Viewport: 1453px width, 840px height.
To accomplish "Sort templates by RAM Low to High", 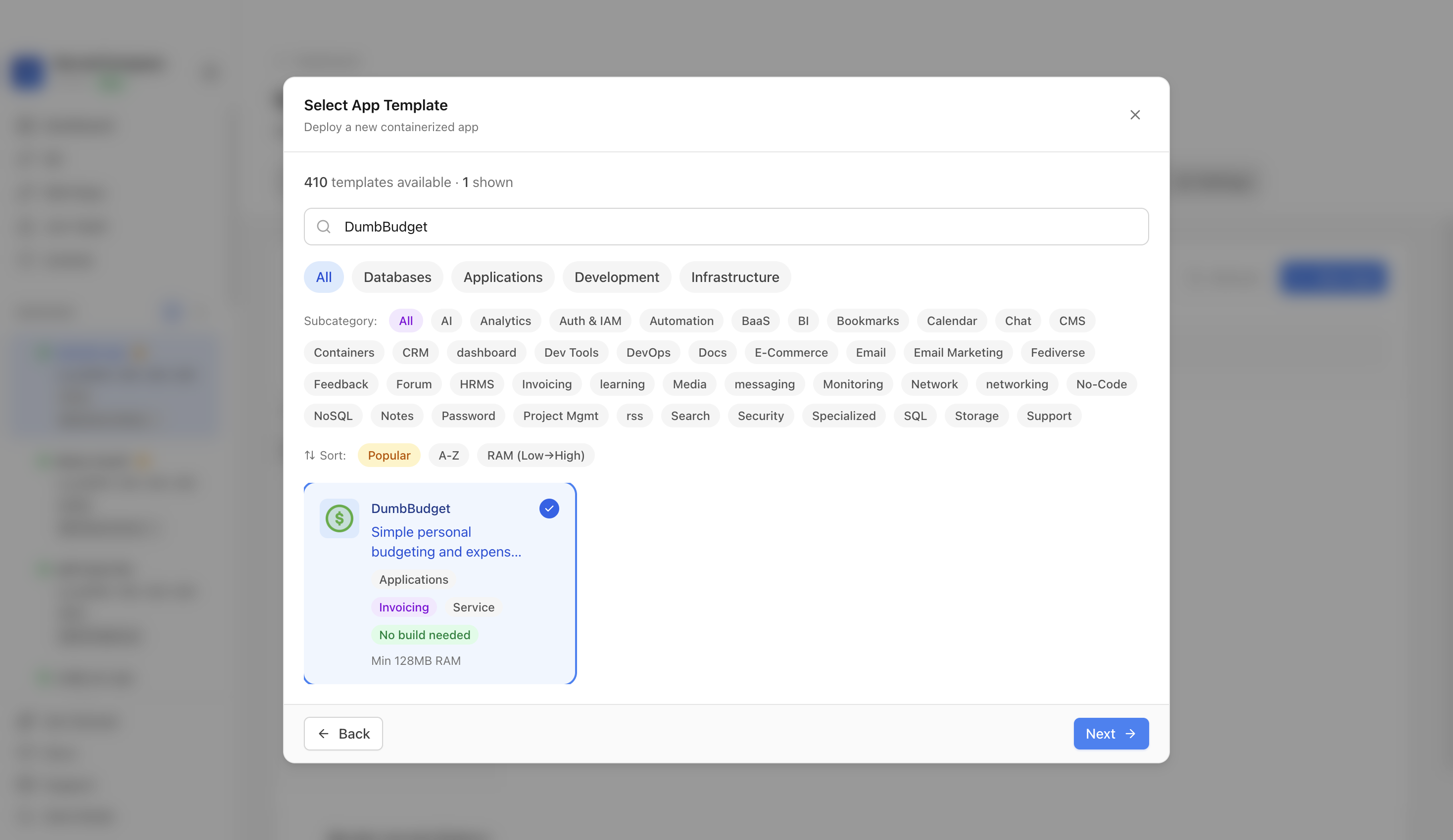I will (x=535, y=456).
